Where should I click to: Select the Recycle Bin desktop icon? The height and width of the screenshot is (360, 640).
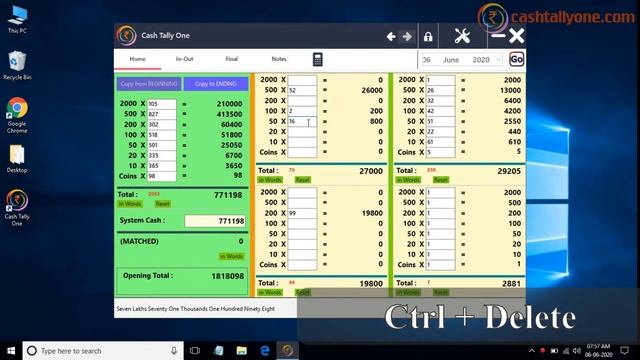(17, 65)
